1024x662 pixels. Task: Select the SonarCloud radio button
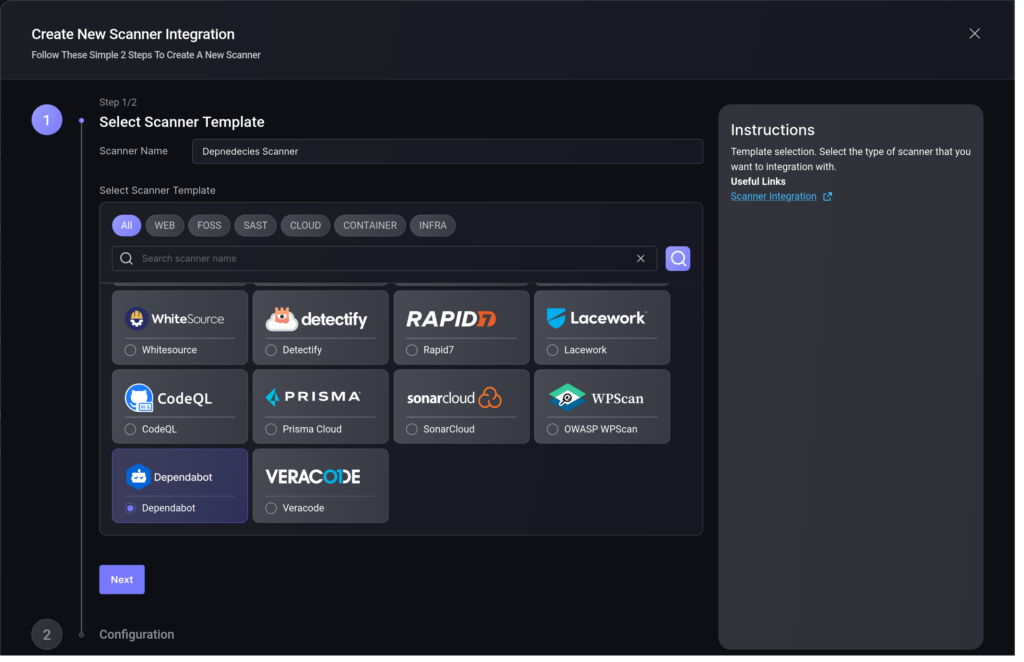(412, 429)
